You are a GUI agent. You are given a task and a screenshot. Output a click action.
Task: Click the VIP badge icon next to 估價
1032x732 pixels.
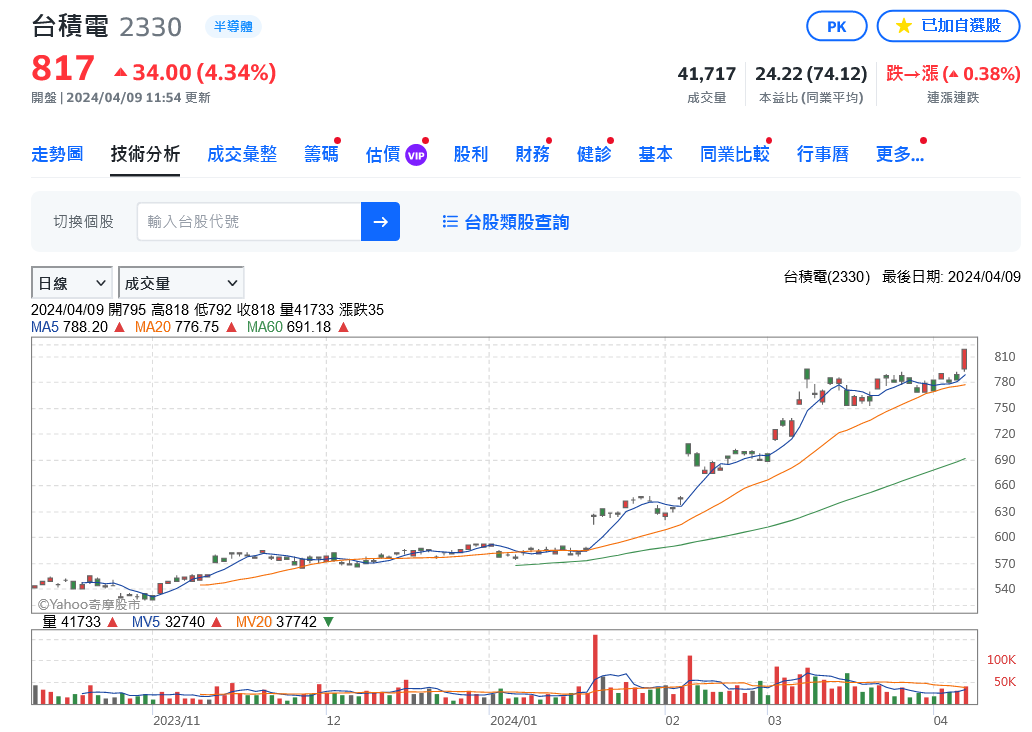[x=416, y=155]
